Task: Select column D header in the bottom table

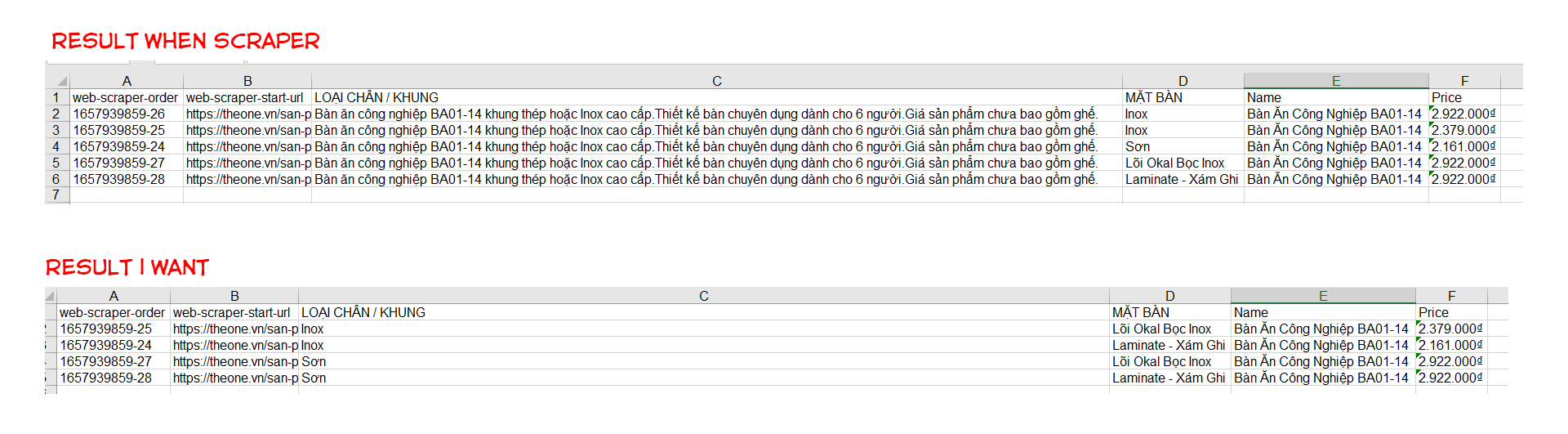Action: coord(1169,296)
